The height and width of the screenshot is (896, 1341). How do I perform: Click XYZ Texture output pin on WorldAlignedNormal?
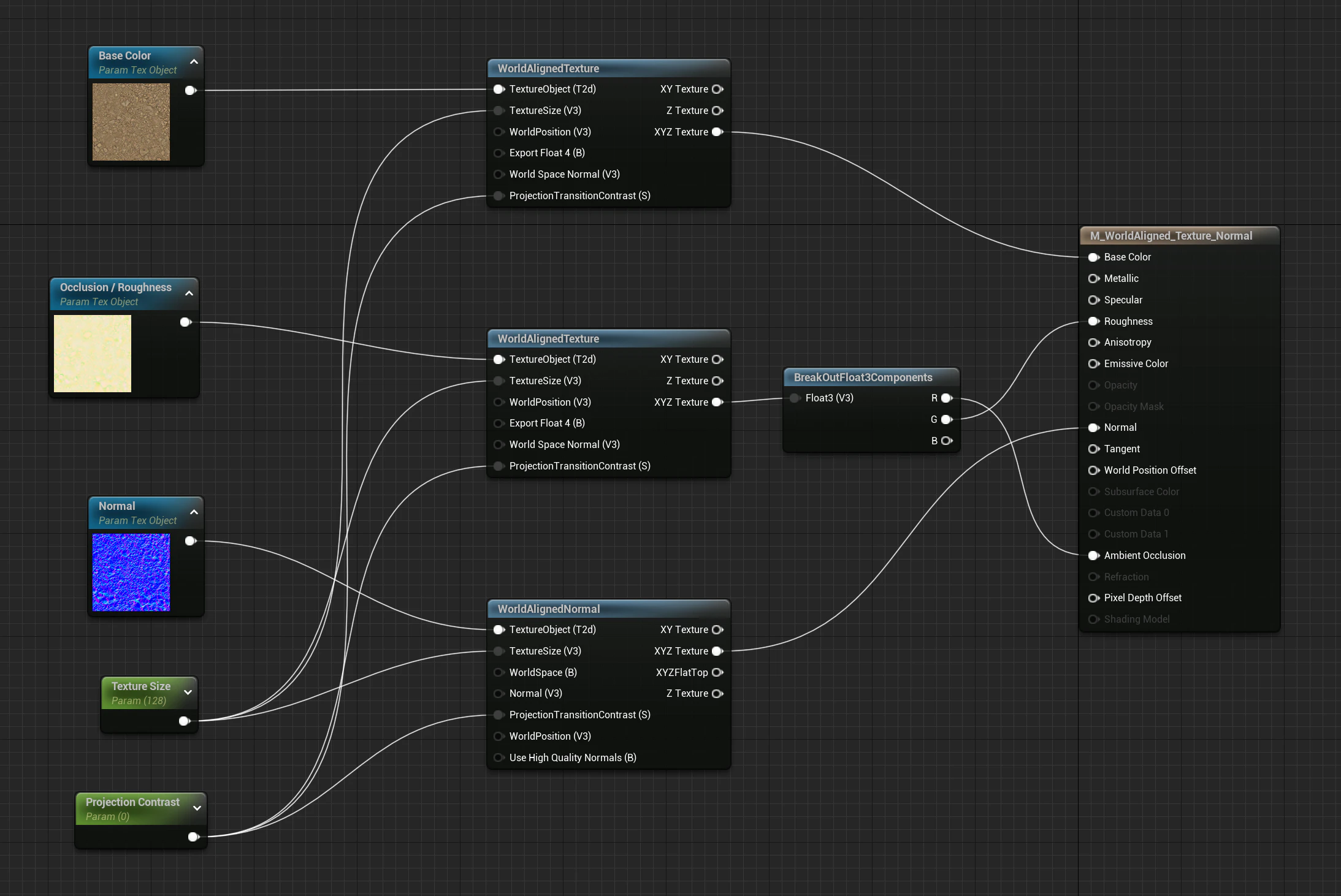coord(717,651)
